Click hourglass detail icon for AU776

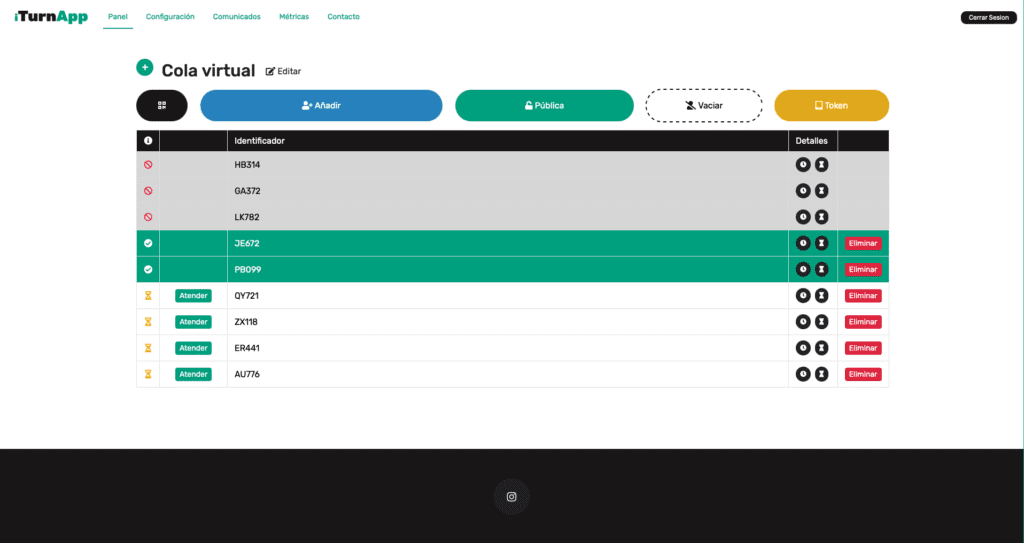click(821, 374)
